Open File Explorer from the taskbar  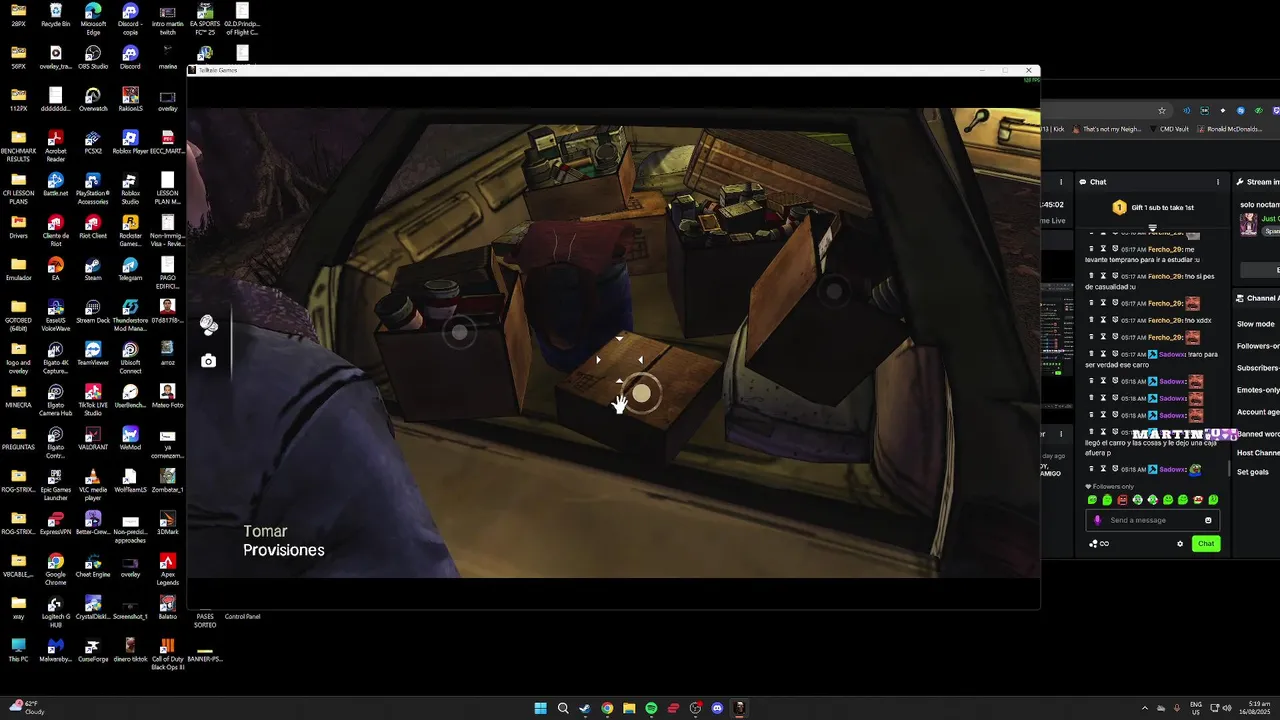pos(629,708)
